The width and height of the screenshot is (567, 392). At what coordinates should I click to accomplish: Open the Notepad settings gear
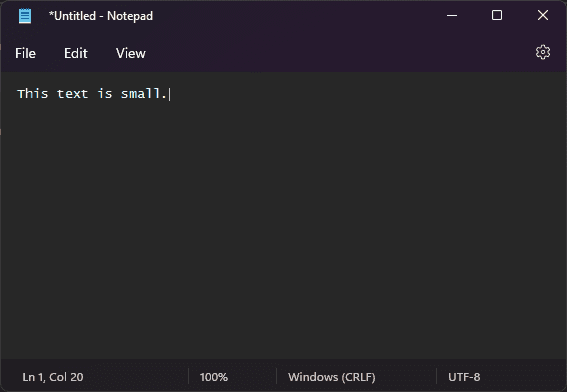[x=543, y=52]
